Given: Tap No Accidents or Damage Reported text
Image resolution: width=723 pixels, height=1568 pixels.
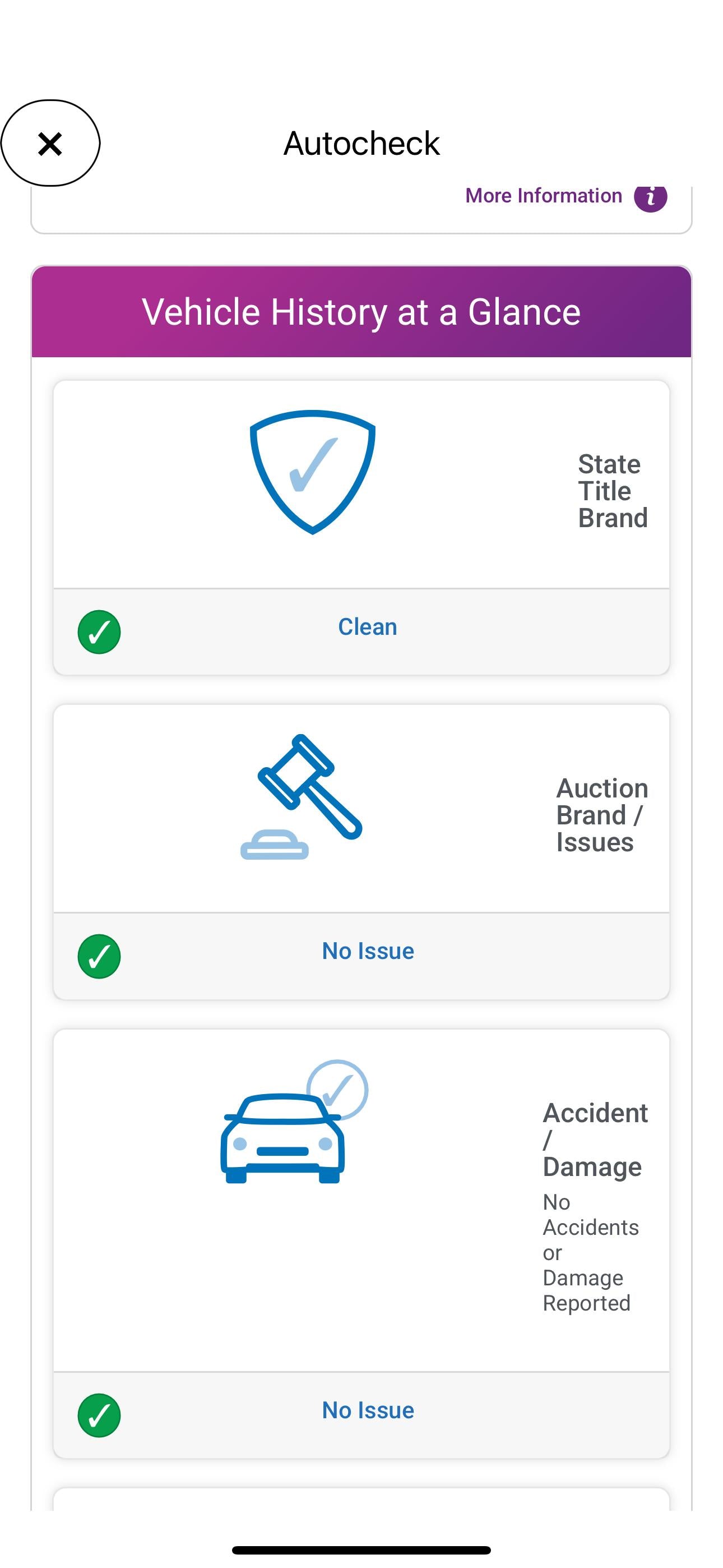Looking at the screenshot, I should [590, 1252].
